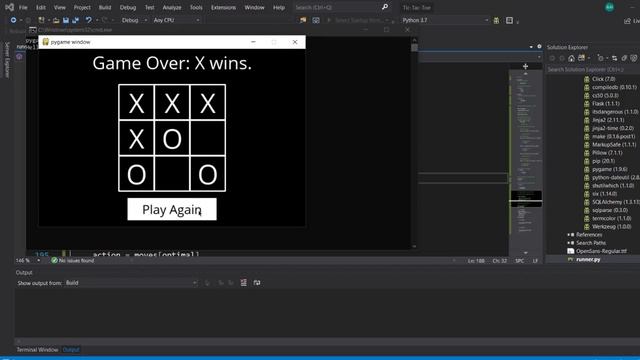Expand the Search Paths node
640x360 pixels.
point(568,243)
